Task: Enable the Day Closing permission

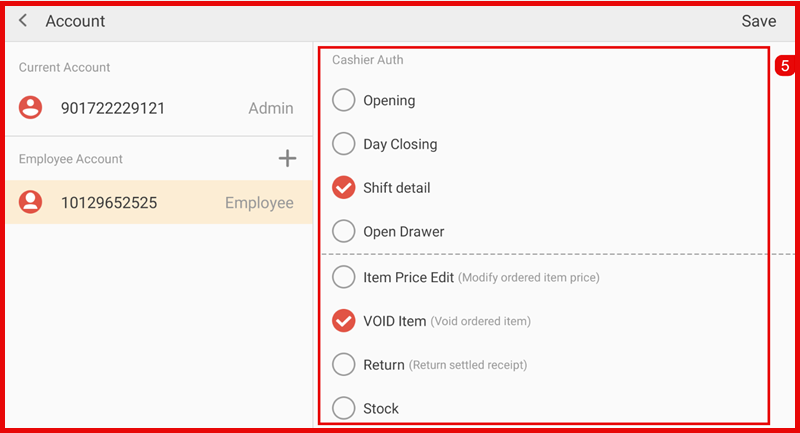Action: click(344, 144)
